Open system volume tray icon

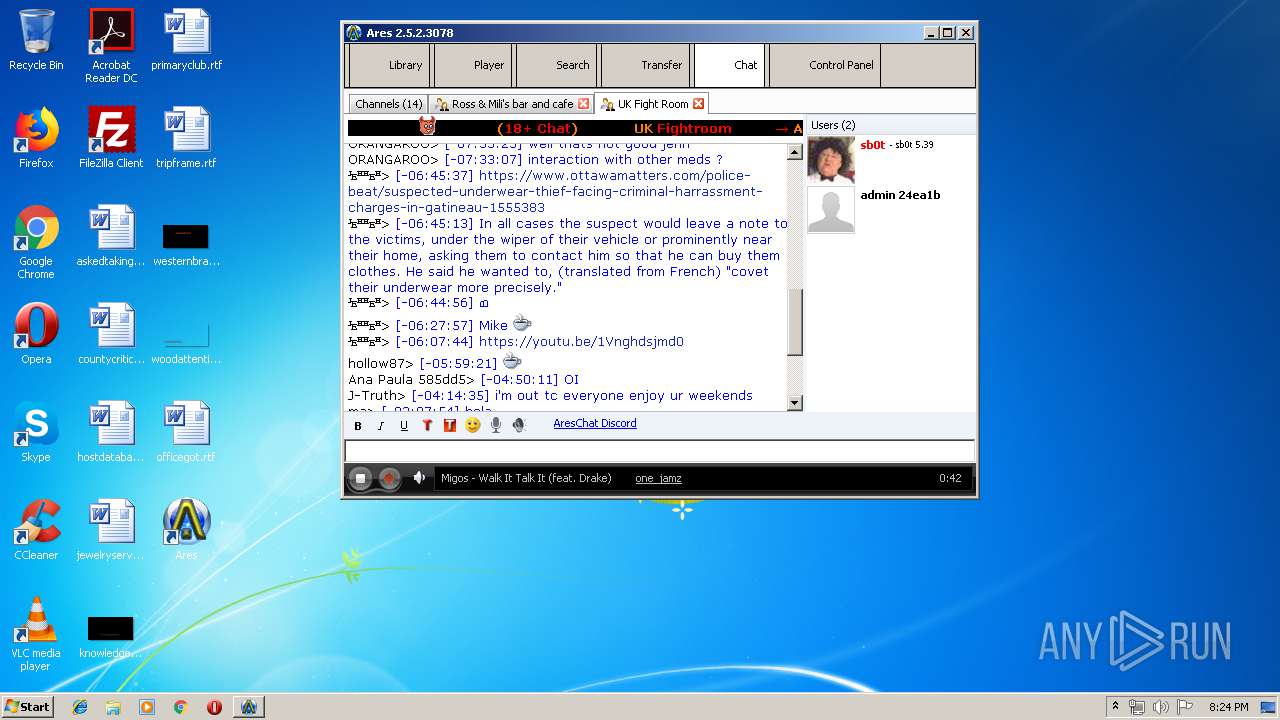pos(1161,707)
